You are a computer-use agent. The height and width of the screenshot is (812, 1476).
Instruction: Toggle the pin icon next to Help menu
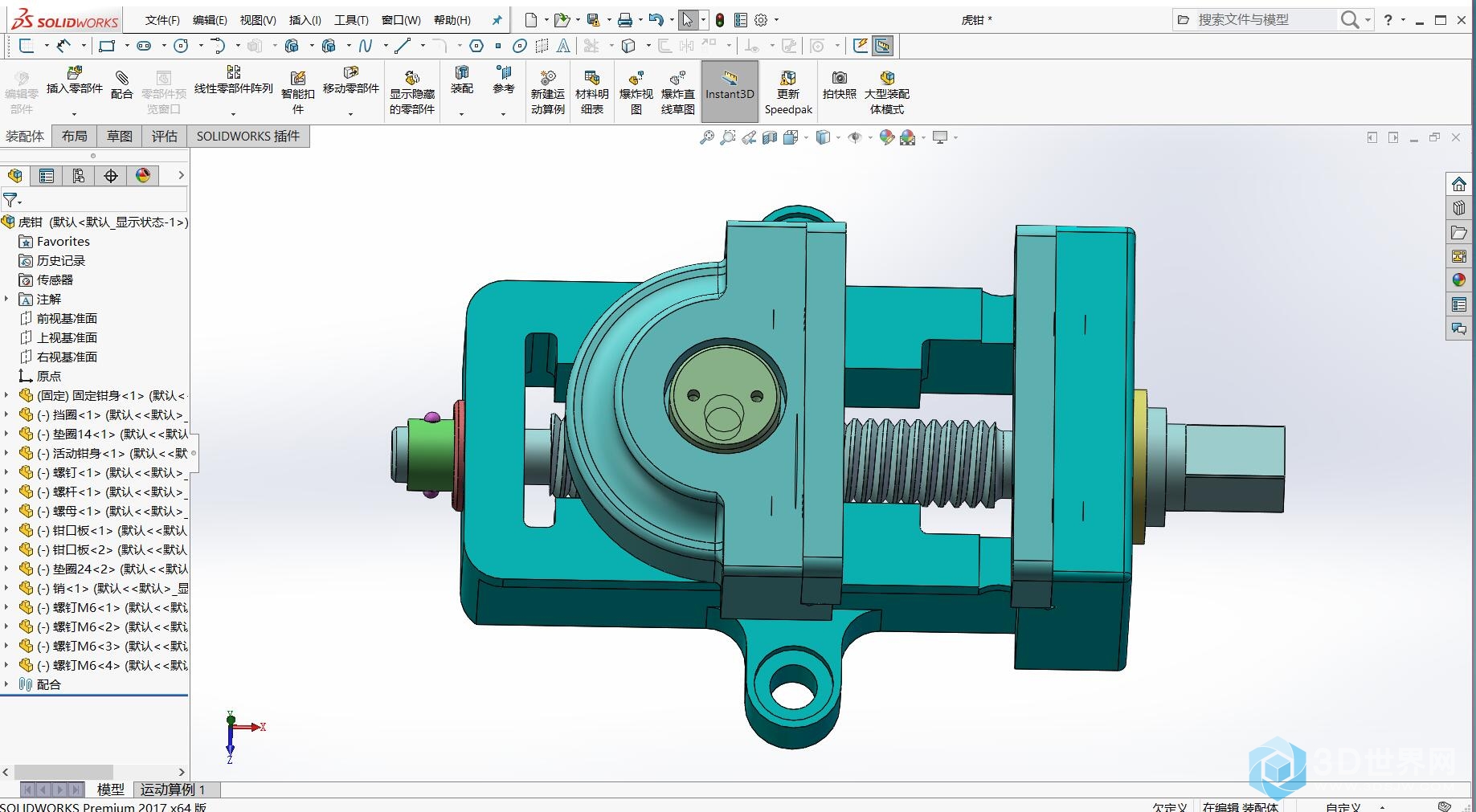pyautogui.click(x=497, y=20)
